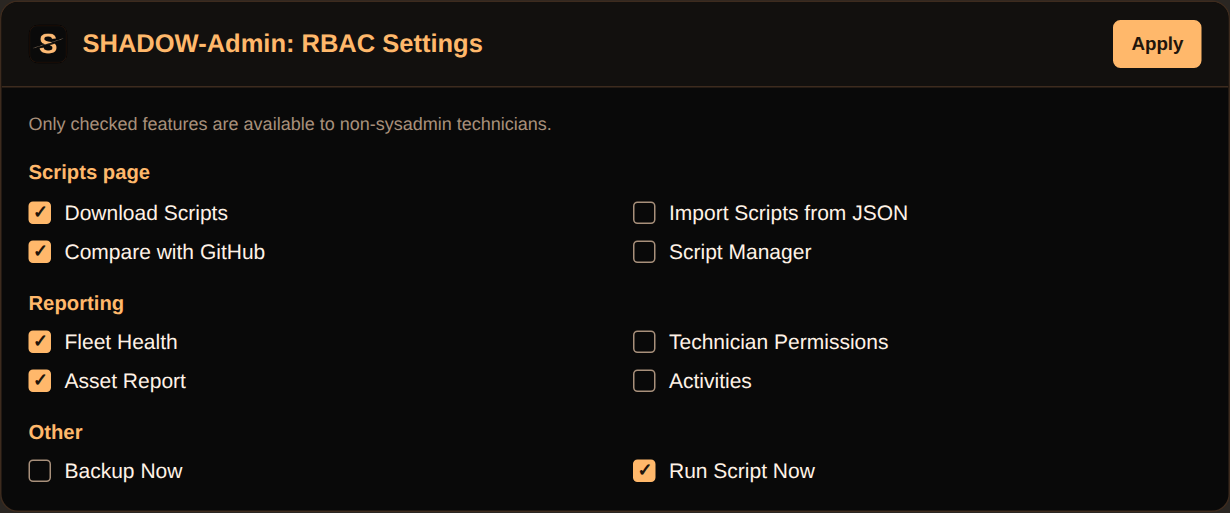The width and height of the screenshot is (1230, 513).
Task: Enable Import Scripts from JSON
Action: pos(644,213)
